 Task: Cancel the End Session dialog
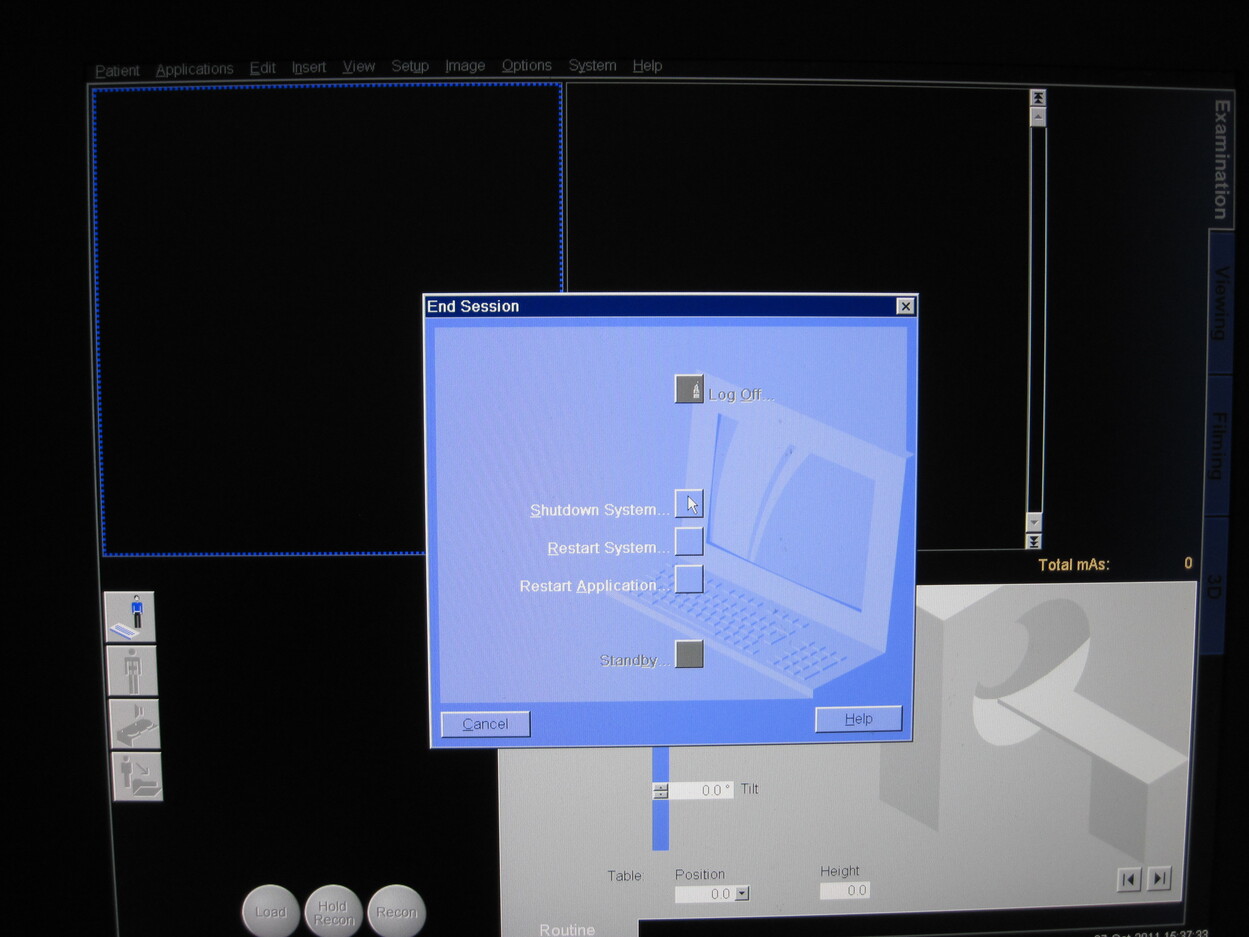tap(485, 724)
